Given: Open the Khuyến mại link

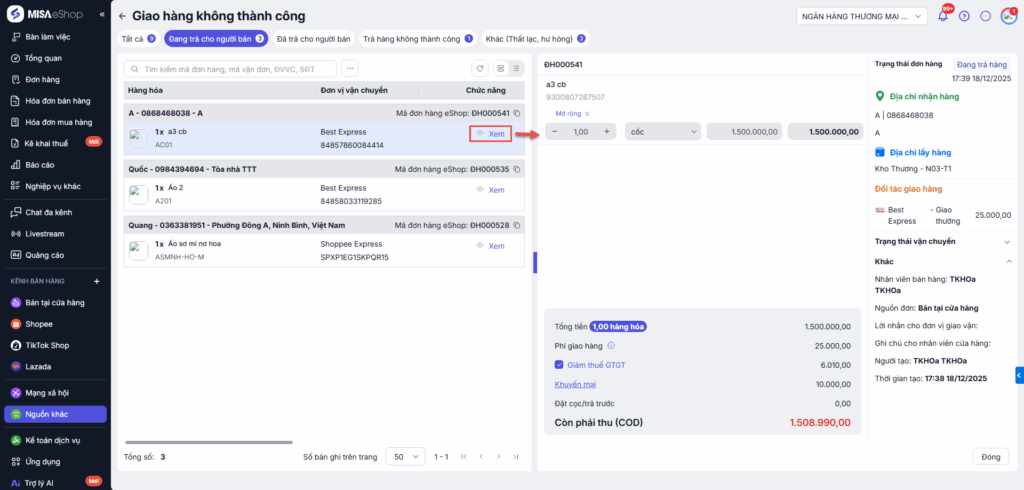Looking at the screenshot, I should point(575,384).
